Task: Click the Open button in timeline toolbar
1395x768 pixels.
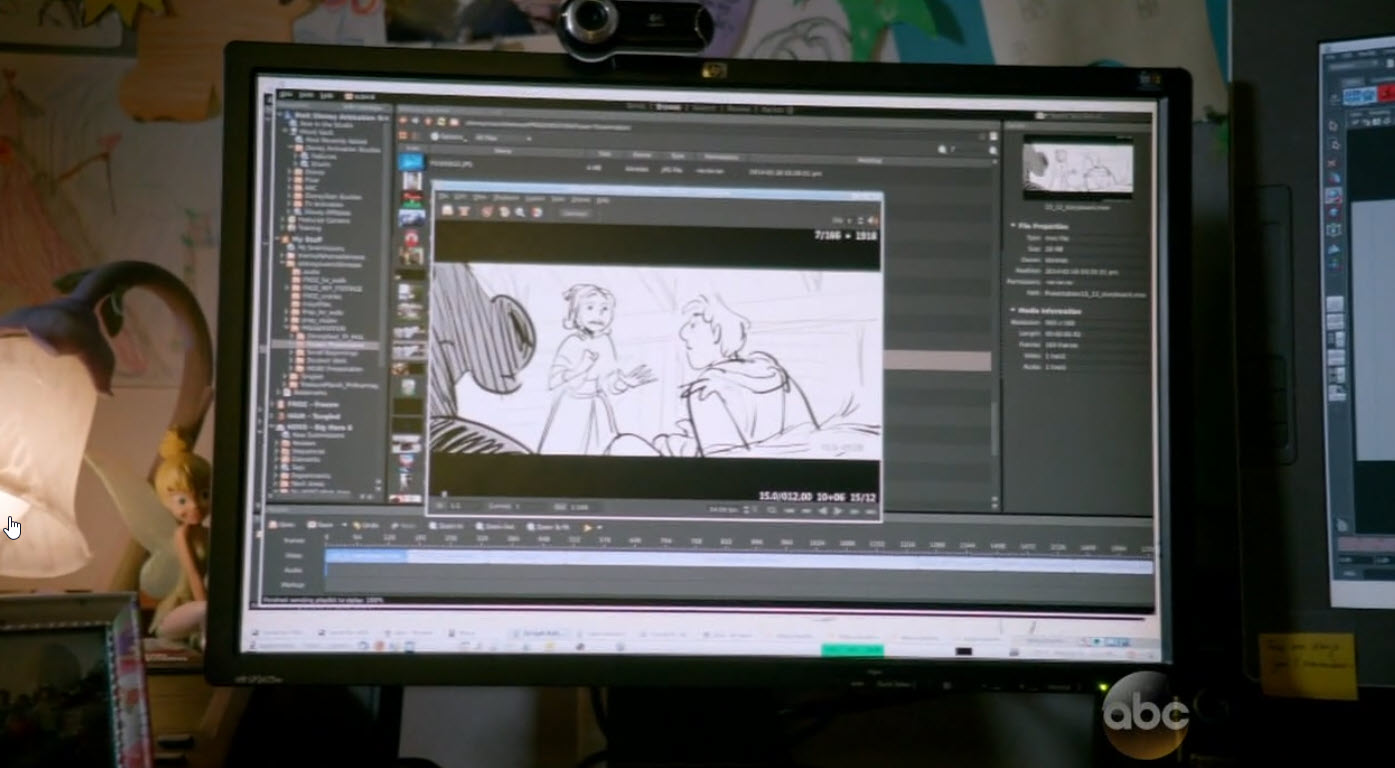Action: (281, 524)
